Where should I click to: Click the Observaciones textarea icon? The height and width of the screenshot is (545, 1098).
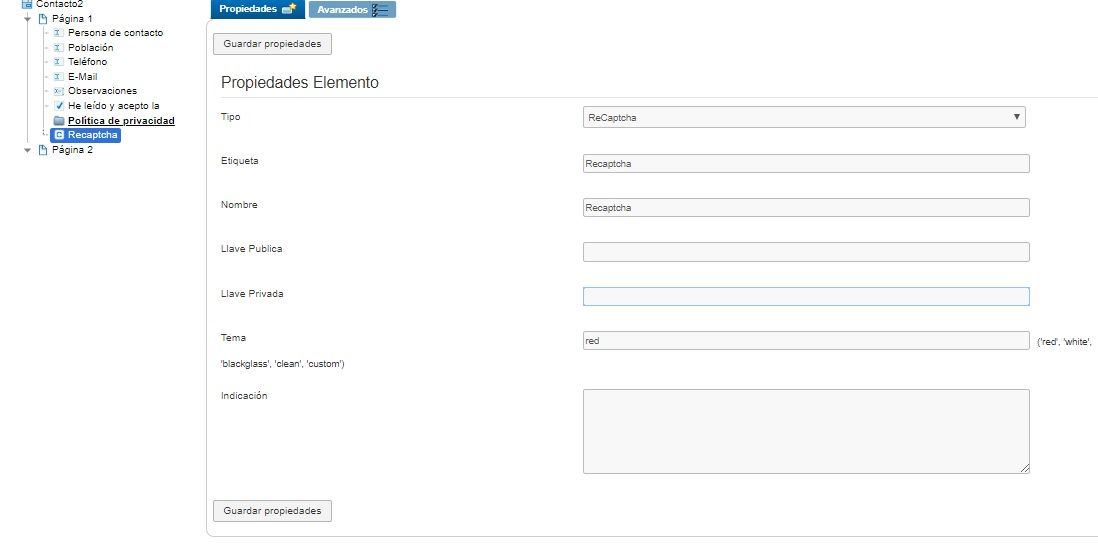(59, 91)
